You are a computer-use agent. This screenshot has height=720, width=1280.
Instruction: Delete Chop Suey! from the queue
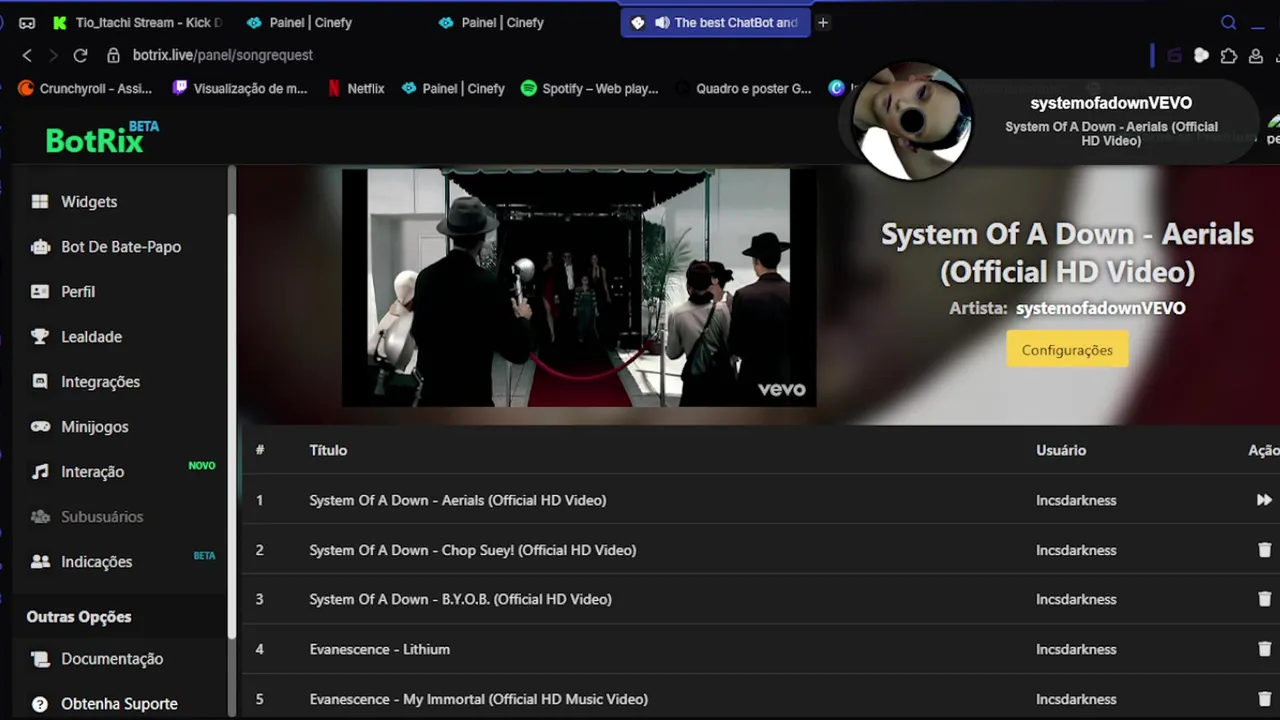pyautogui.click(x=1264, y=550)
